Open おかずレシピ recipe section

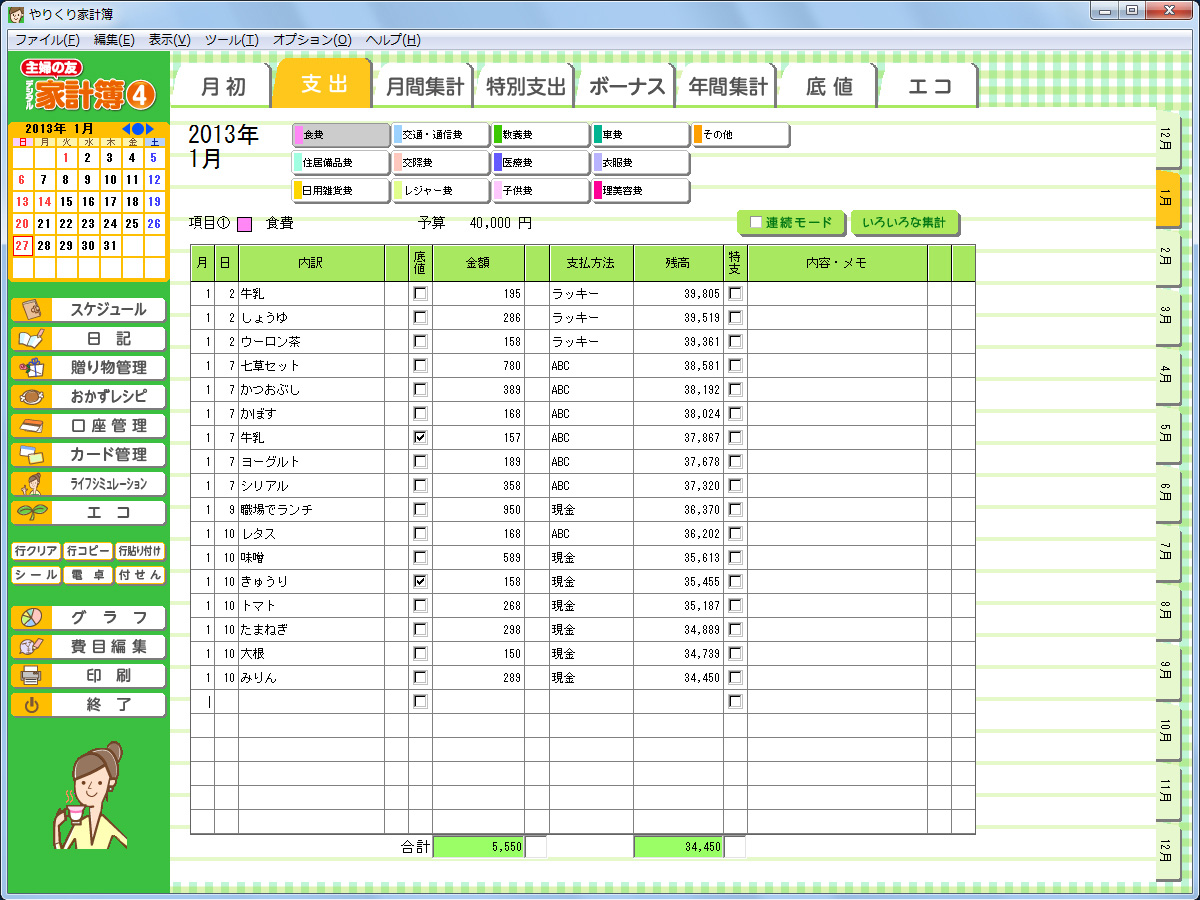(x=88, y=397)
